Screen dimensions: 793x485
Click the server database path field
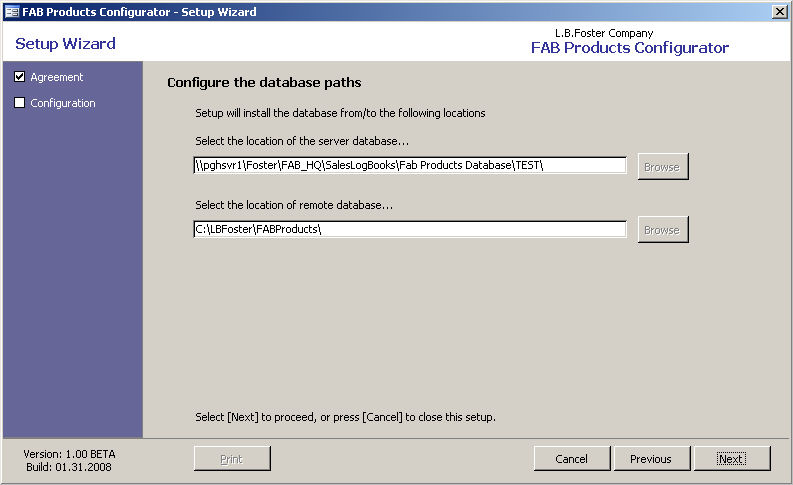(410, 165)
